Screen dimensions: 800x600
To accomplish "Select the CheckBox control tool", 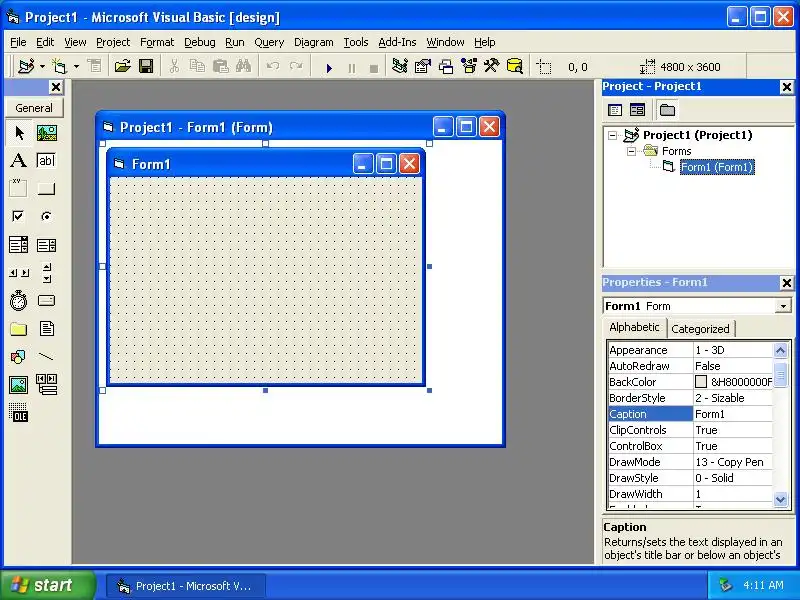I will coord(19,216).
